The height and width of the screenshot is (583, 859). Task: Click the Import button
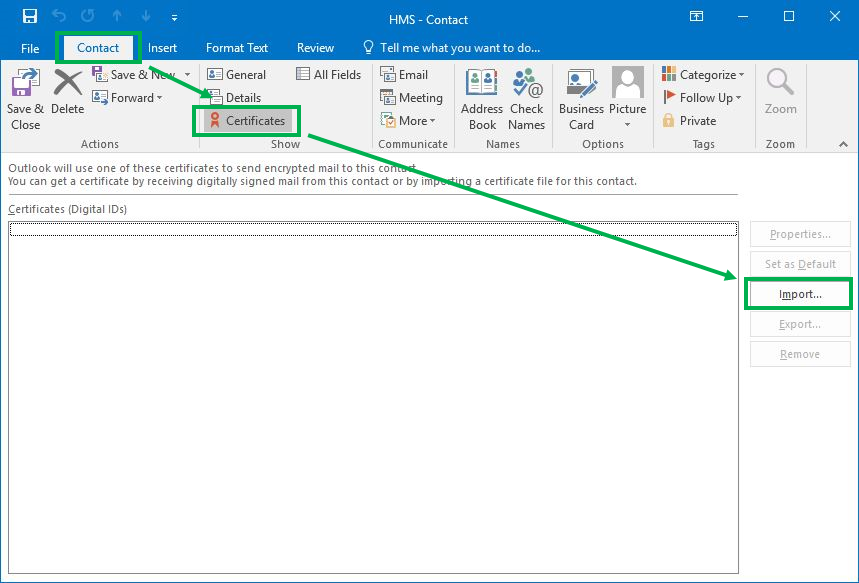tap(799, 293)
